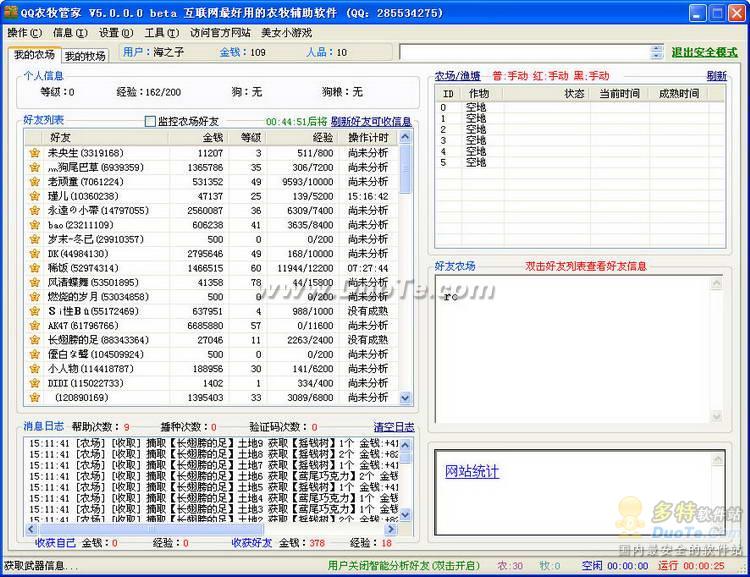This screenshot has width=750, height=577.
Task: Click the crown icon beside bao (23211109)
Action: tap(34, 225)
